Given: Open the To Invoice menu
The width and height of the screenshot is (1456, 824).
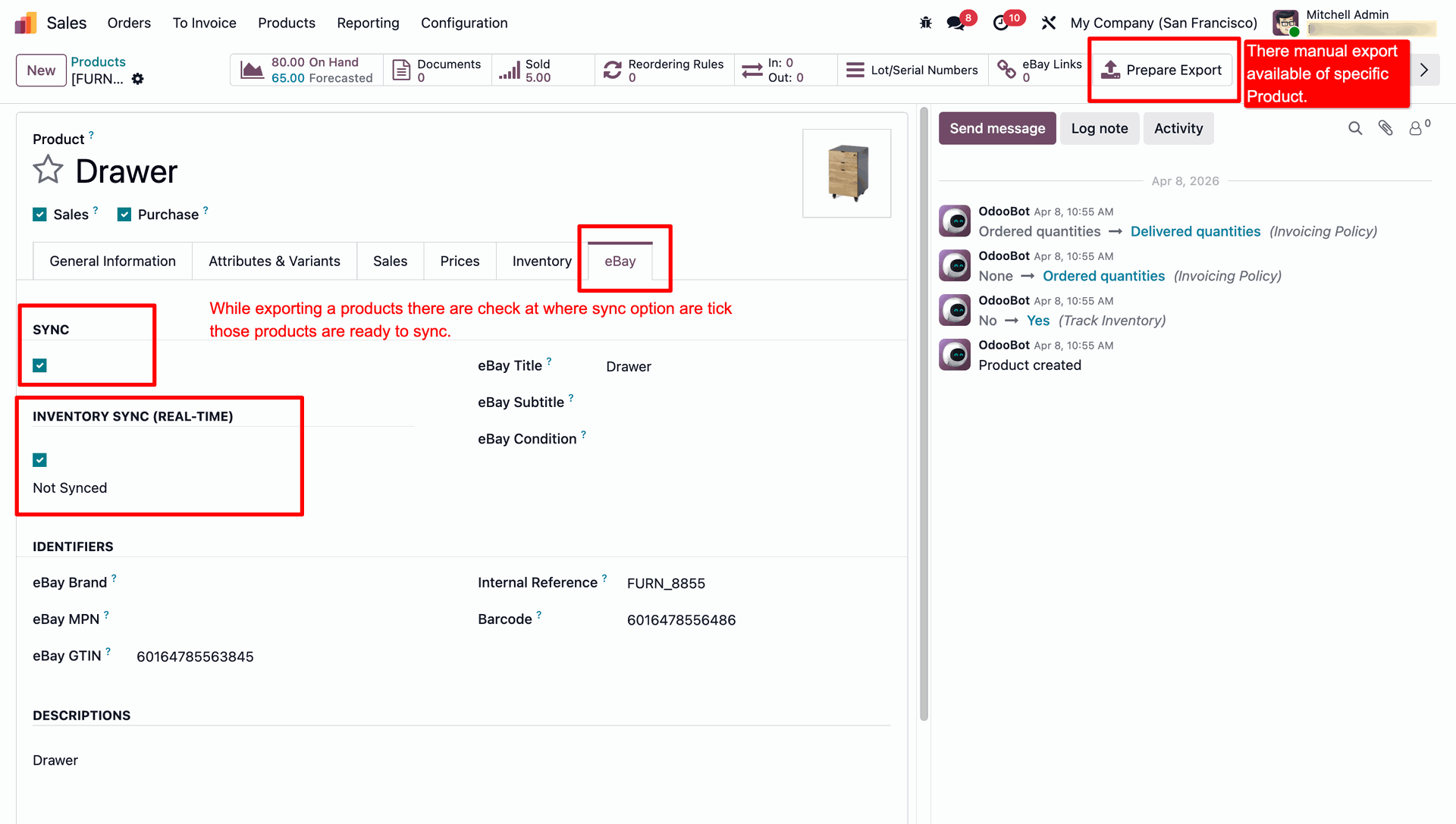Looking at the screenshot, I should point(205,23).
